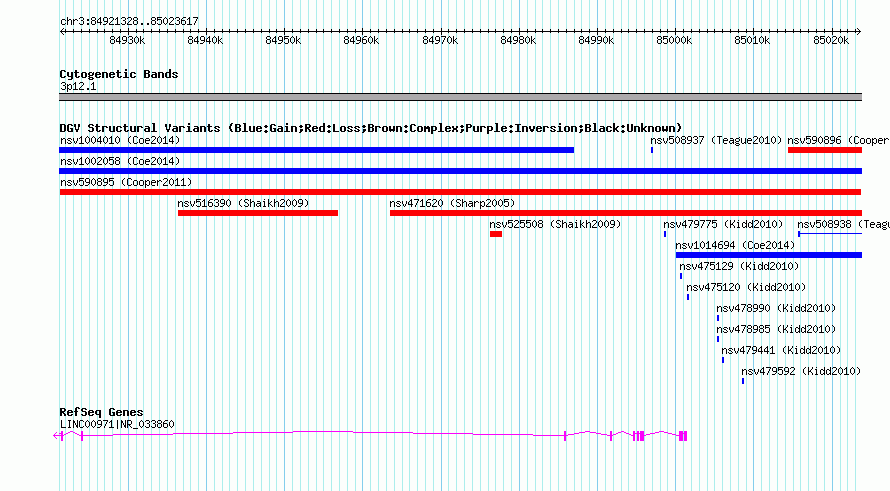Click the nsv590896 red bar at top right
This screenshot has width=890, height=491.
pos(825,150)
